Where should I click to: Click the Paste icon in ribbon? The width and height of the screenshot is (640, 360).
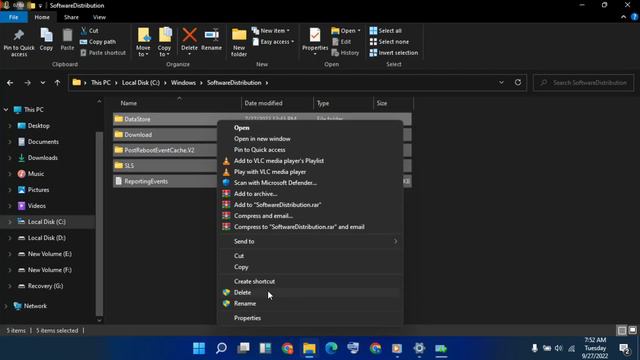(x=67, y=40)
